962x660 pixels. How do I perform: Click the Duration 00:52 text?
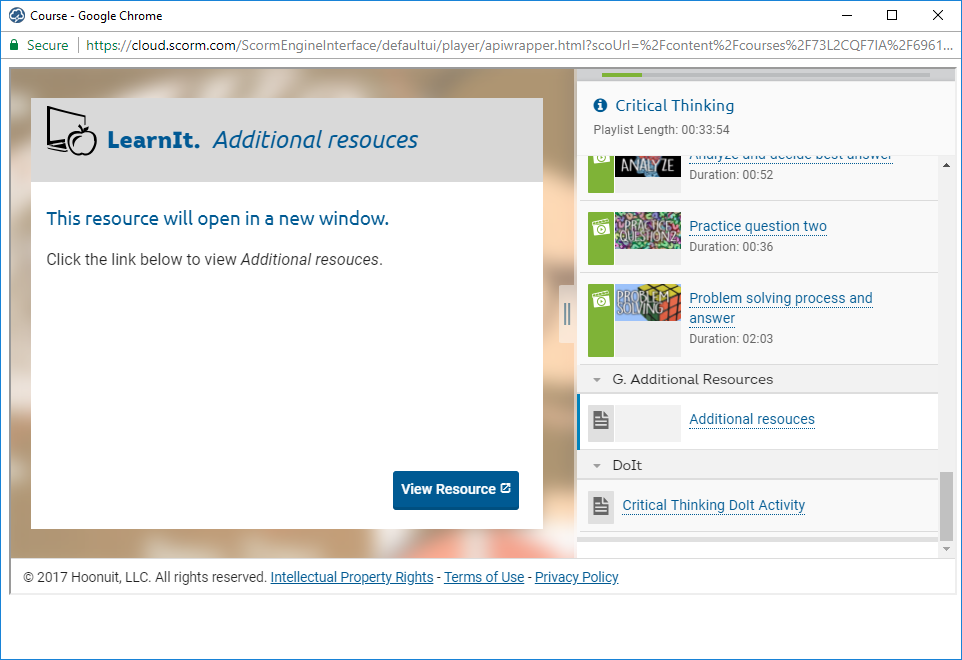pyautogui.click(x=731, y=175)
